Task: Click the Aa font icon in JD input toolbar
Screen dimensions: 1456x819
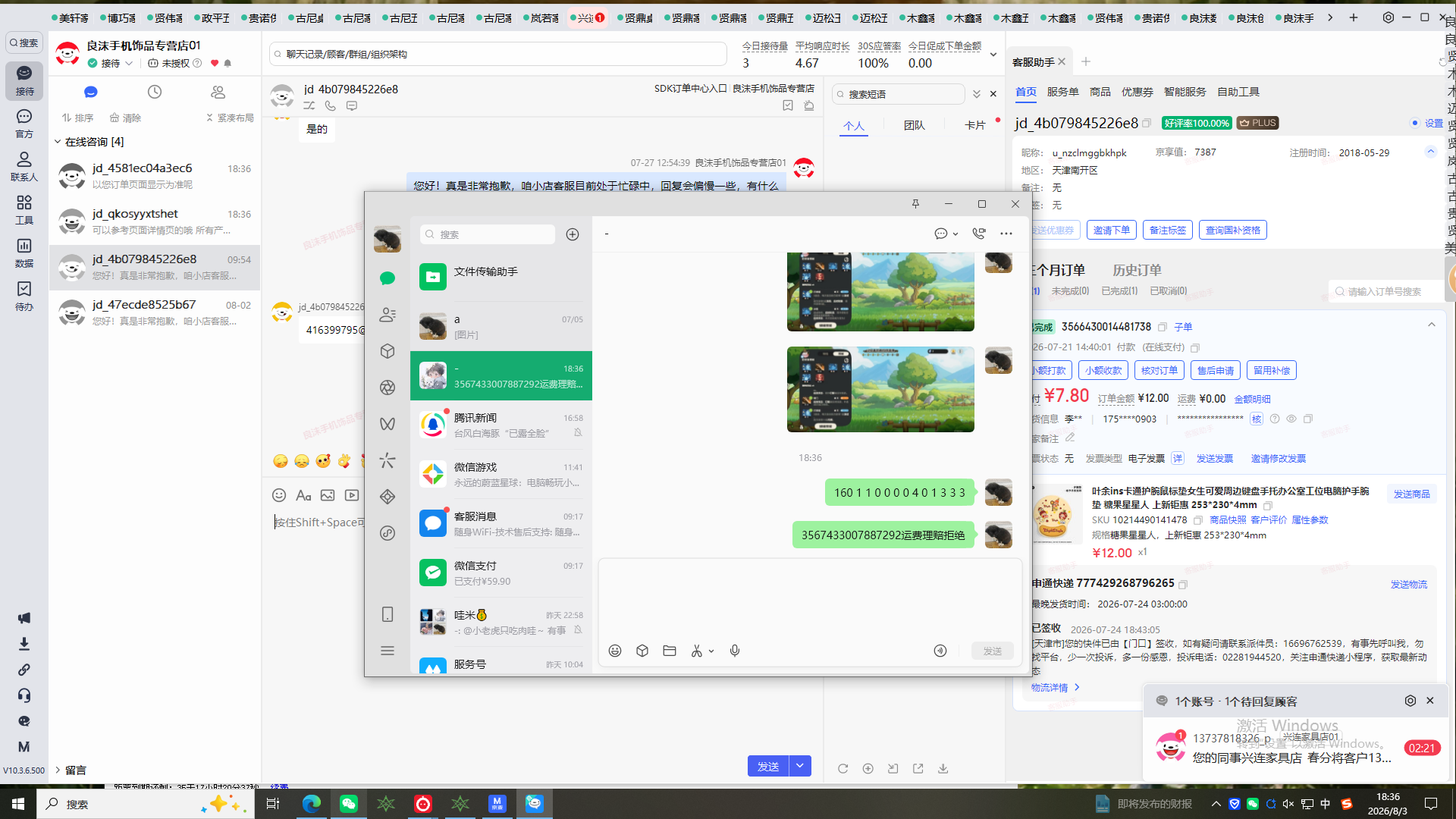Action: click(x=303, y=495)
